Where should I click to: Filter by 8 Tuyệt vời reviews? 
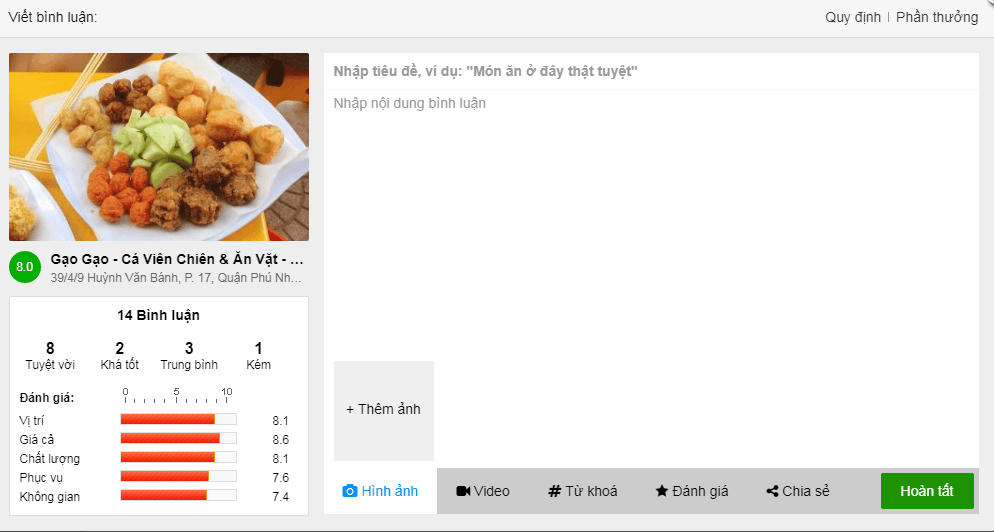pyautogui.click(x=50, y=356)
